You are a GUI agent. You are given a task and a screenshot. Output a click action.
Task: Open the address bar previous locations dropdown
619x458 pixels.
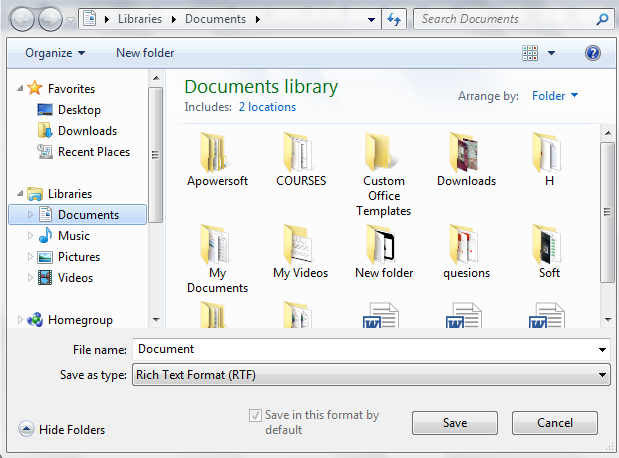(x=371, y=19)
